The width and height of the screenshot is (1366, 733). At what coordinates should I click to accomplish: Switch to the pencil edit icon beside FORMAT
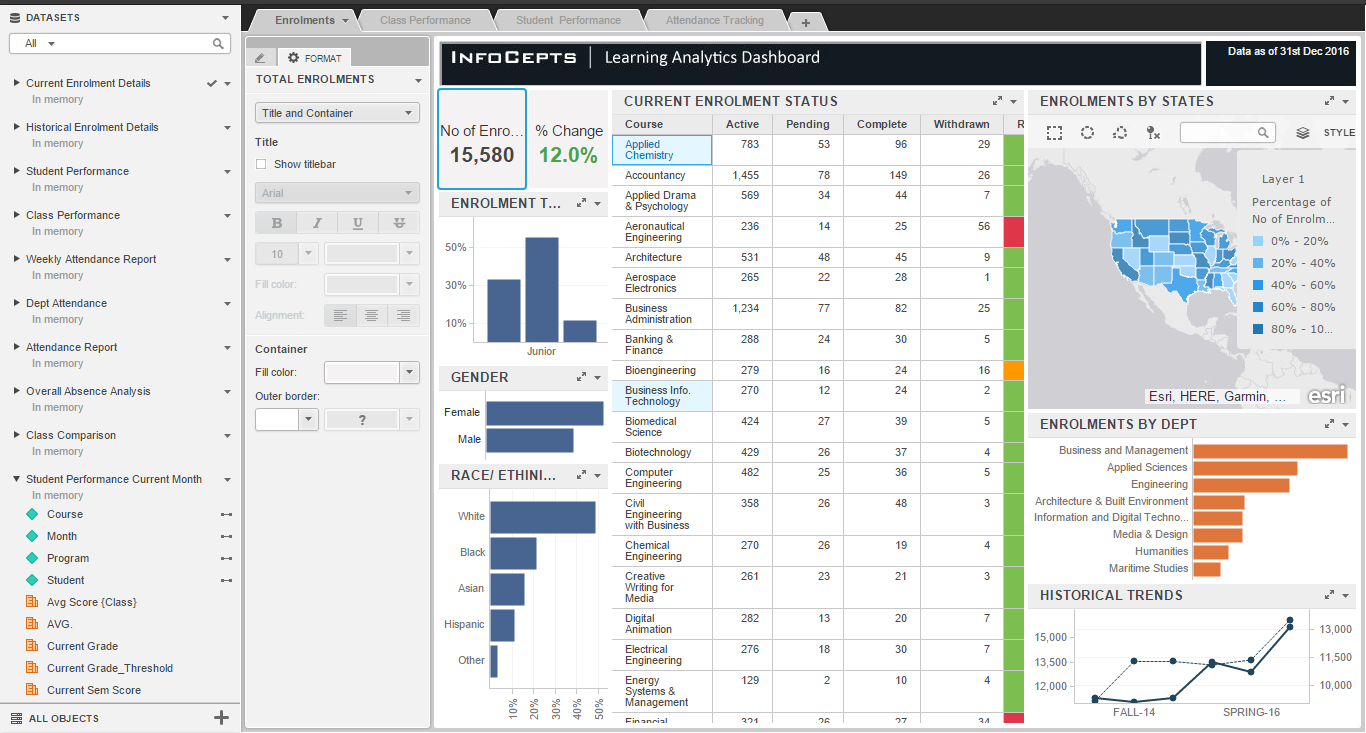260,56
